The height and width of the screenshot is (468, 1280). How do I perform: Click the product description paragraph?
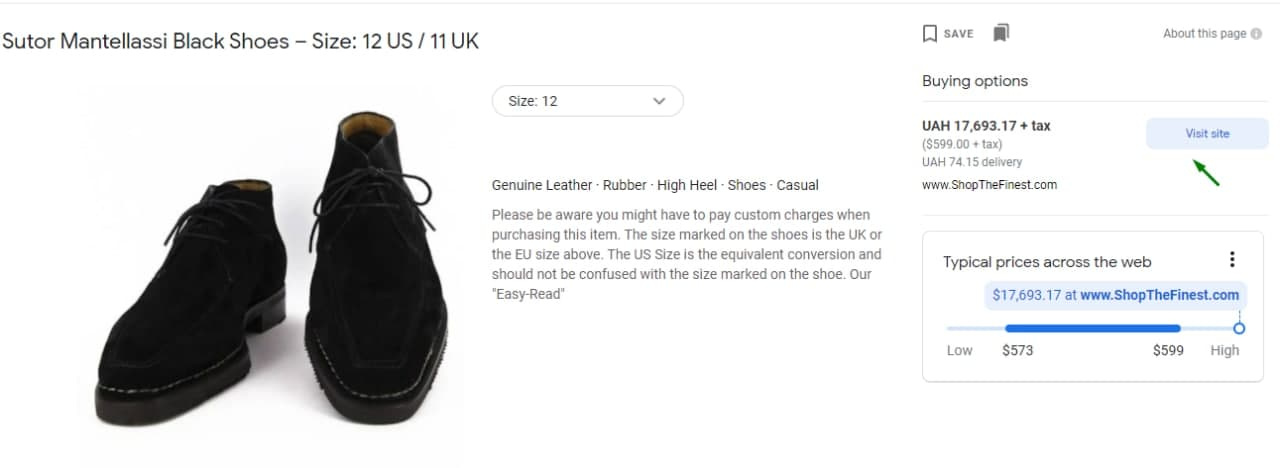click(x=687, y=255)
